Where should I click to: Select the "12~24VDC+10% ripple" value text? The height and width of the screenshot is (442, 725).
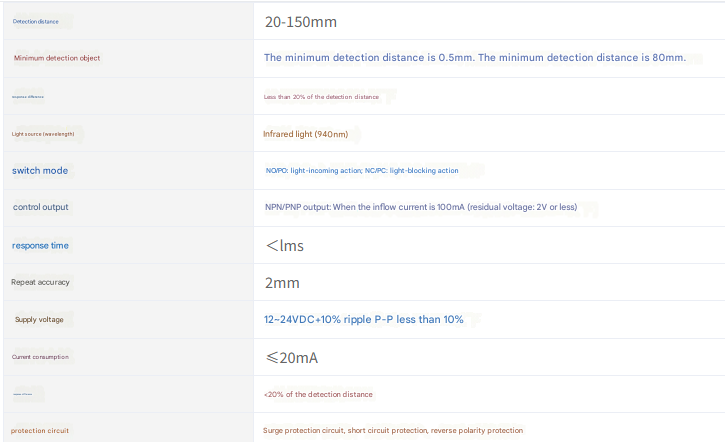[364, 320]
